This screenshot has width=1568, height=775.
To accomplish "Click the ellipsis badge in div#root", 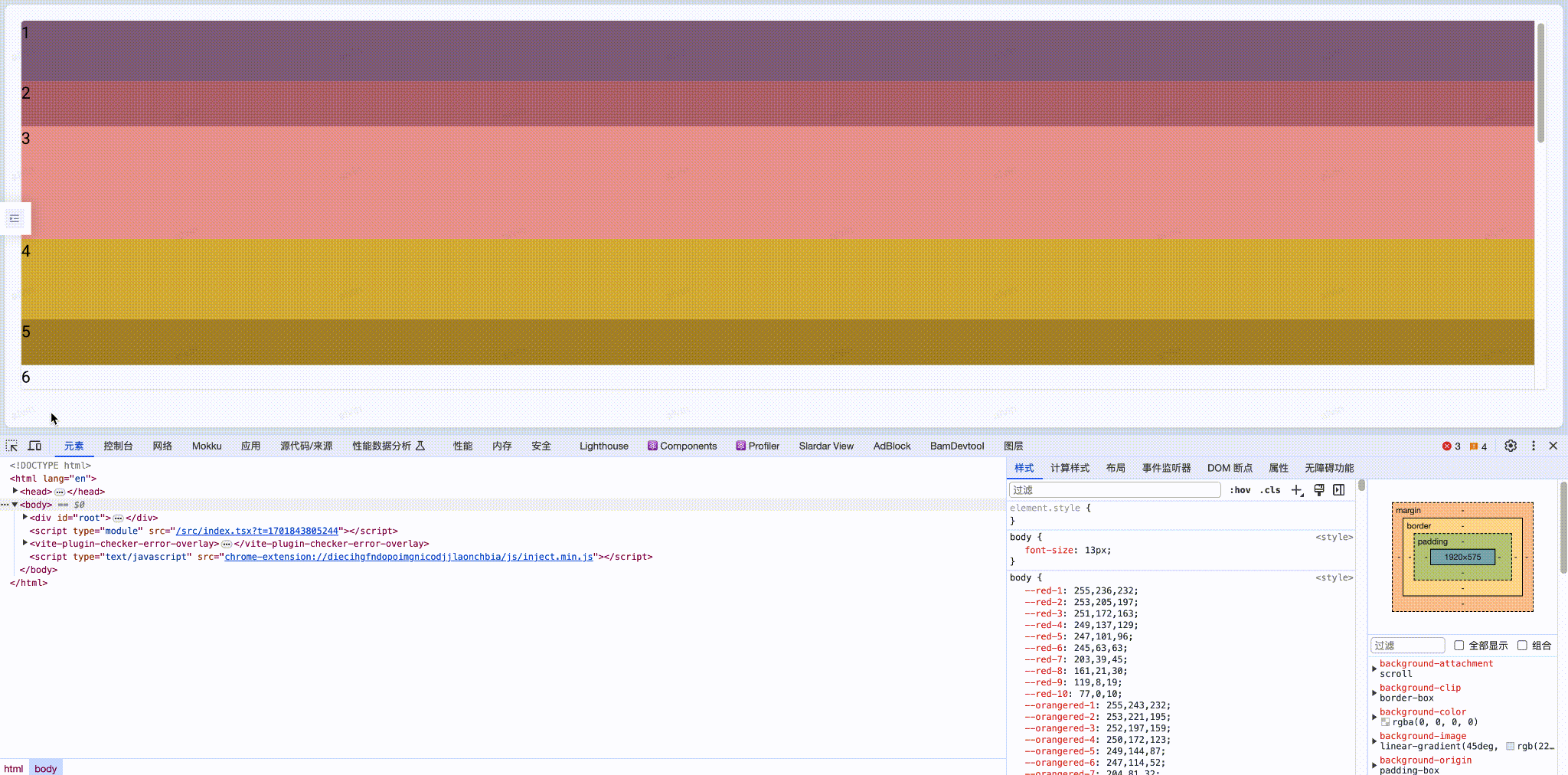I will pyautogui.click(x=118, y=518).
